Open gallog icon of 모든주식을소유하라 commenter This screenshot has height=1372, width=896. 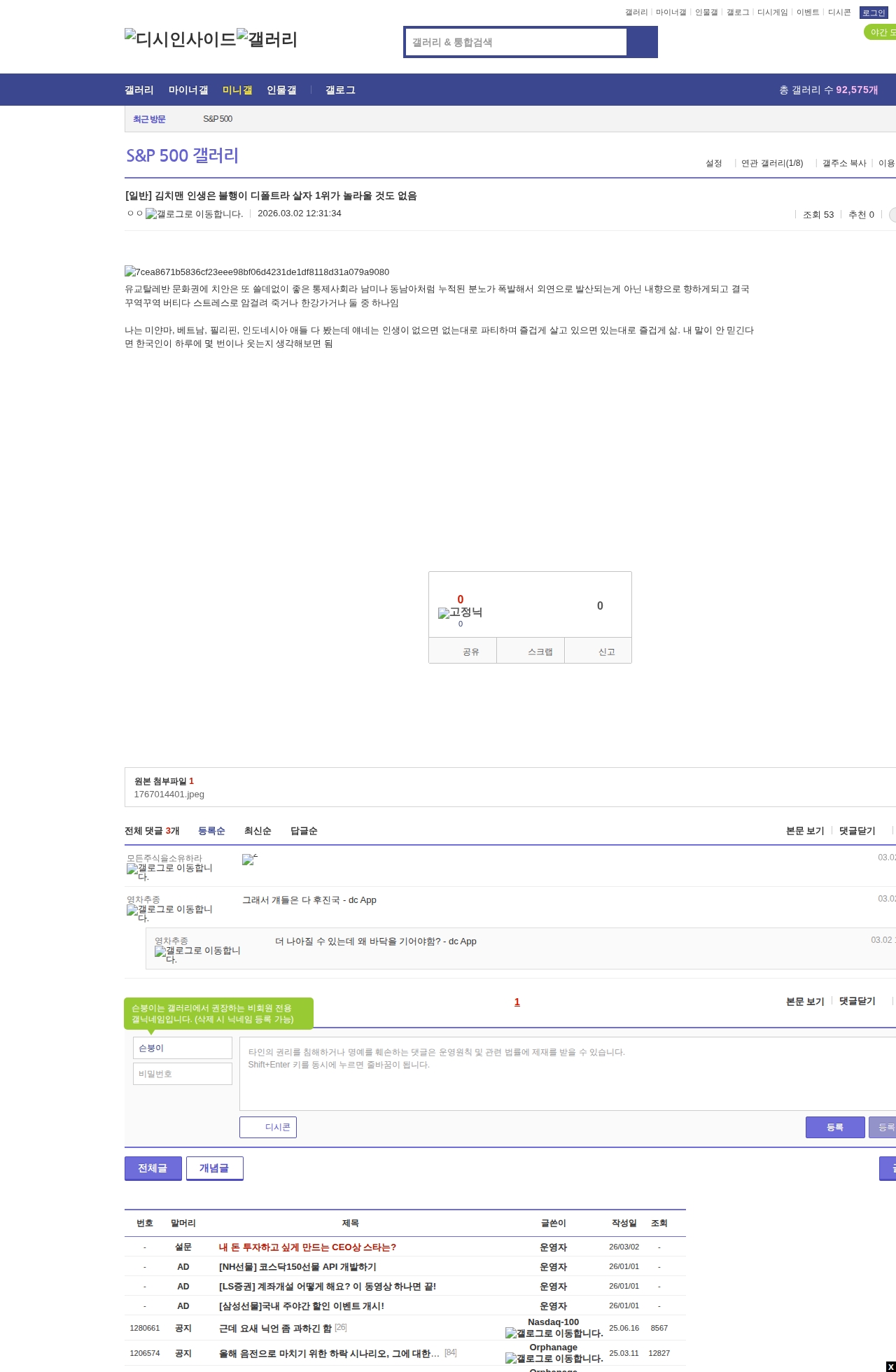point(169,871)
